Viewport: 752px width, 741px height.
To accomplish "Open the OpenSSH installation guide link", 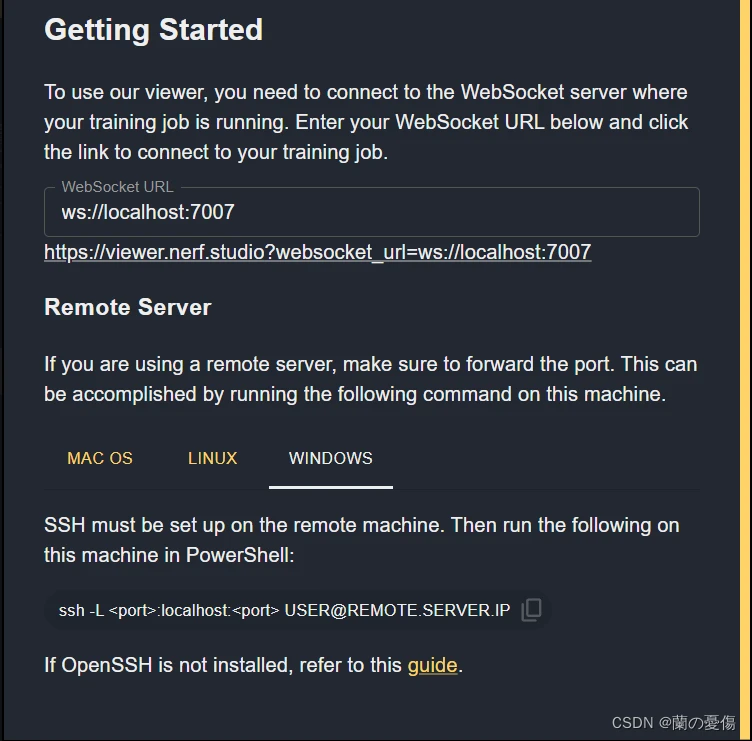I will pyautogui.click(x=432, y=665).
